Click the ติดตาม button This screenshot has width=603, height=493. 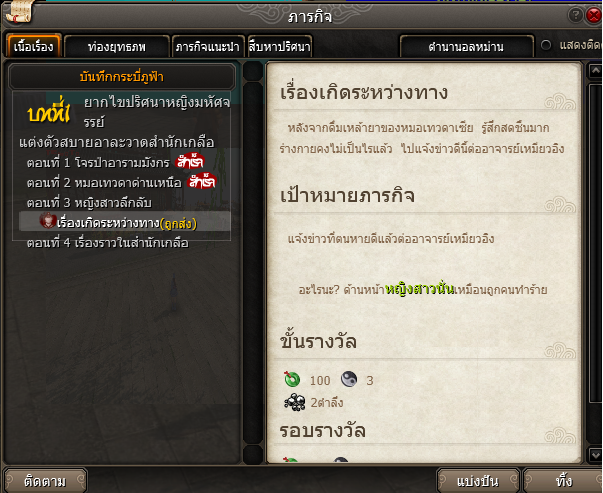[45, 481]
